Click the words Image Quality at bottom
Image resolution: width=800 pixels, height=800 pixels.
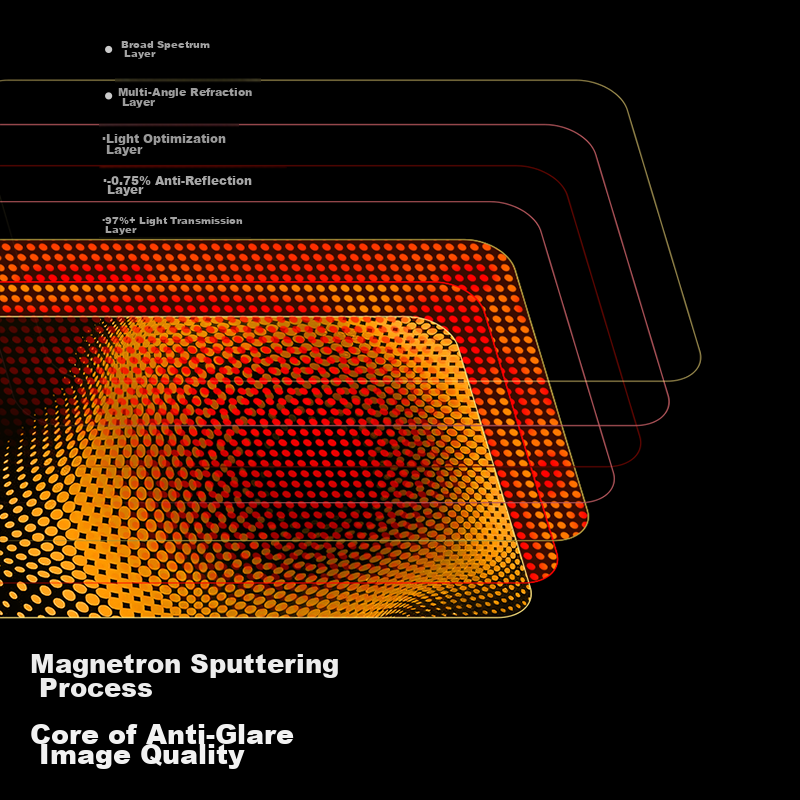point(142,756)
